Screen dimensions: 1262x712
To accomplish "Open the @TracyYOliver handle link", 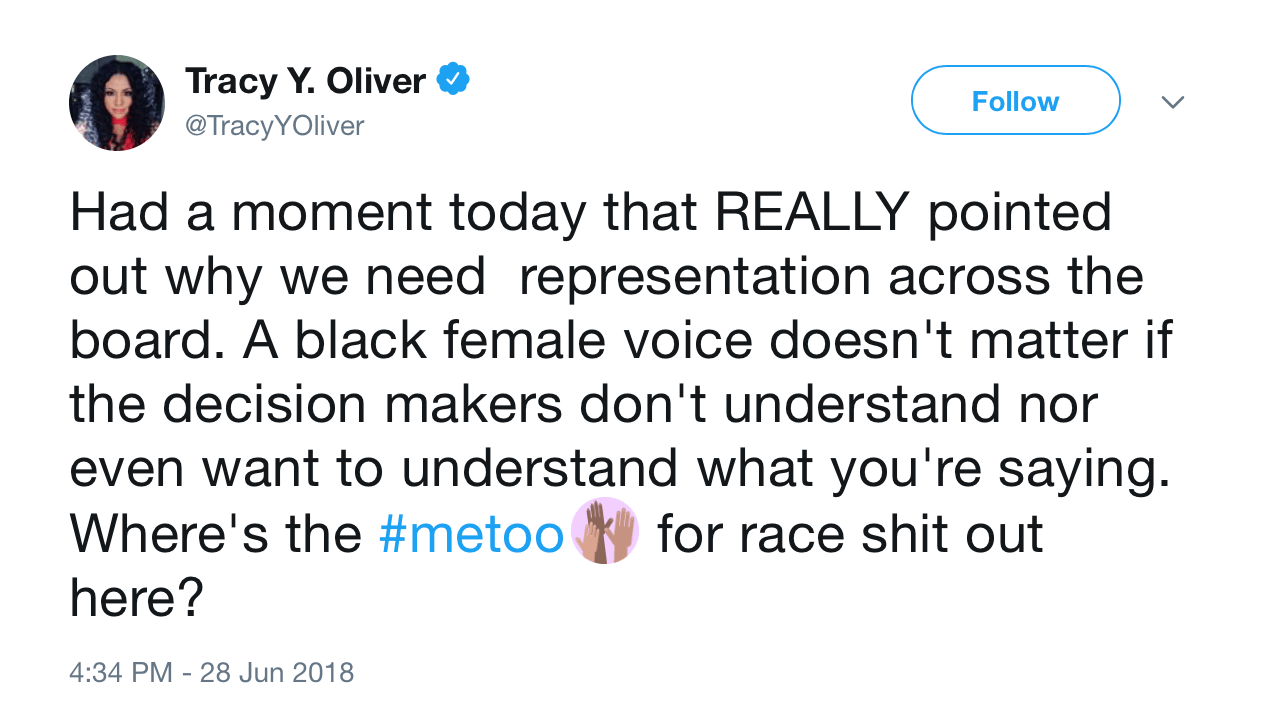I will click(x=275, y=126).
